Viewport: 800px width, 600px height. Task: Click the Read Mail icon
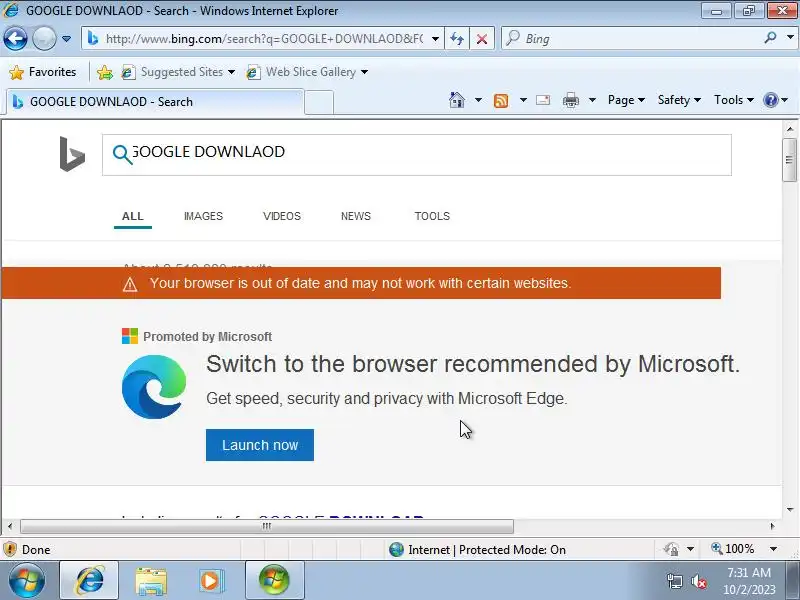pyautogui.click(x=543, y=100)
